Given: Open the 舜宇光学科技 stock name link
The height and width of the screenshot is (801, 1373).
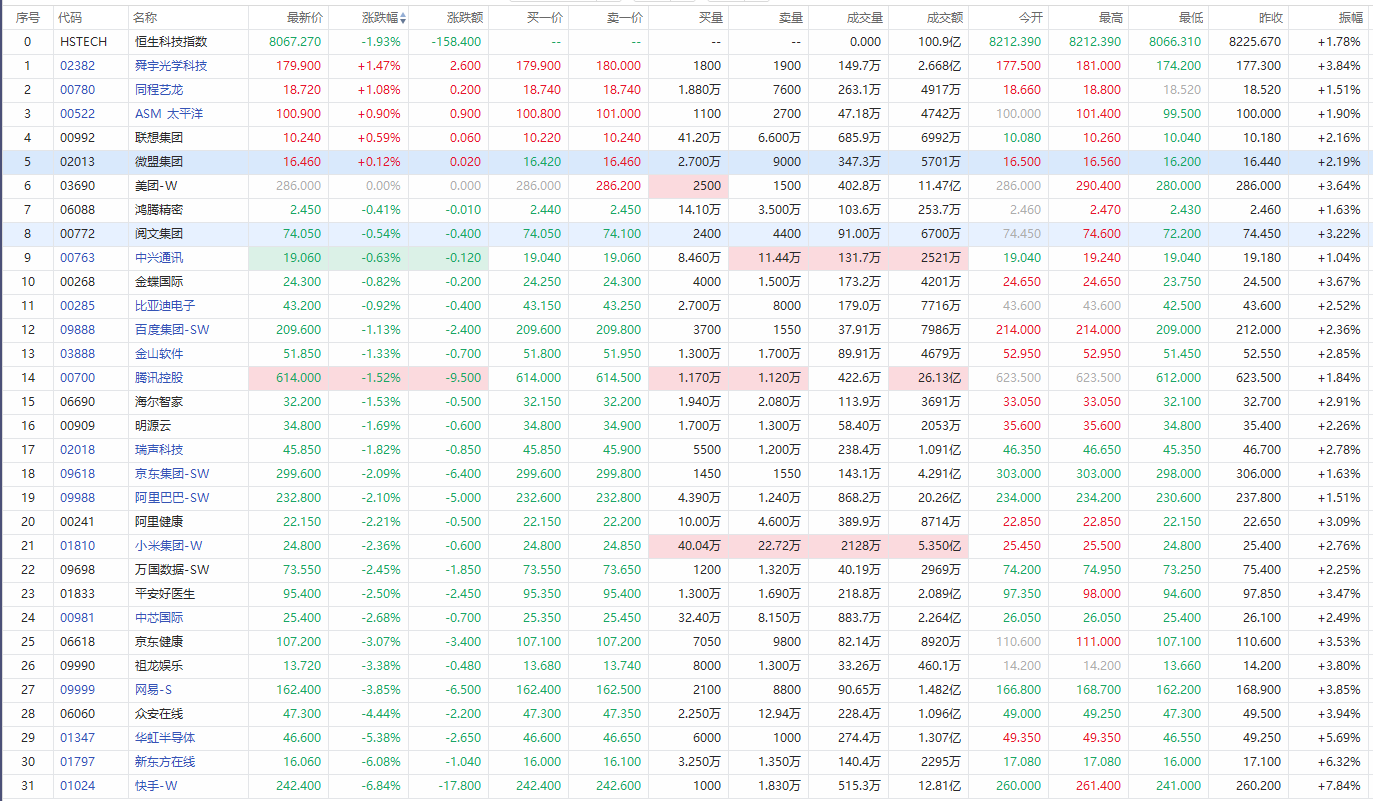Looking at the screenshot, I should point(171,66).
